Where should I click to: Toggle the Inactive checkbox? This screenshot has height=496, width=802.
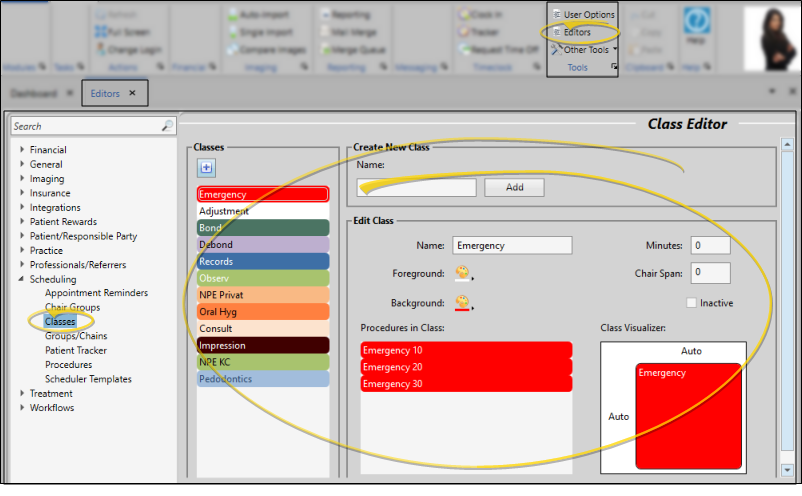(692, 303)
